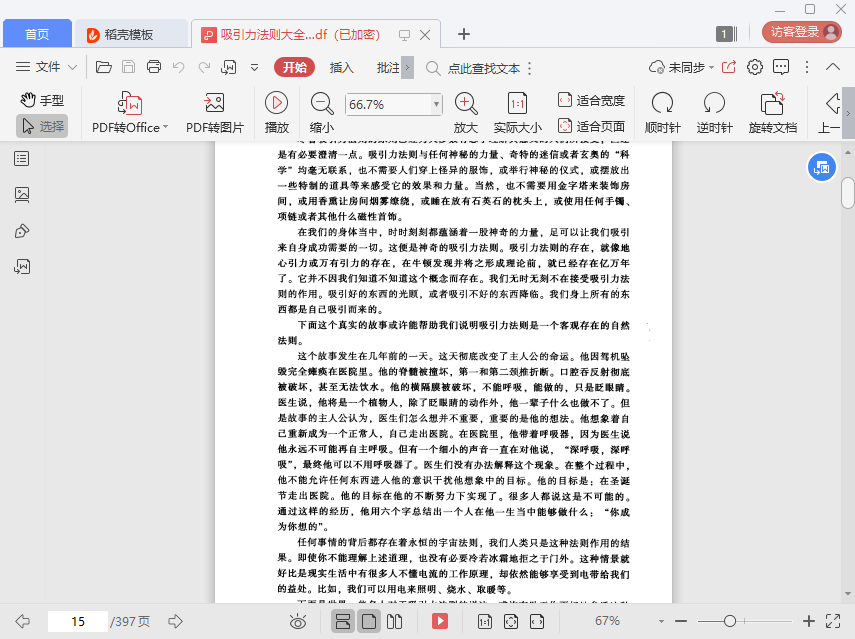Switch to 批注 ribbon tab
The width and height of the screenshot is (855, 639).
(388, 67)
